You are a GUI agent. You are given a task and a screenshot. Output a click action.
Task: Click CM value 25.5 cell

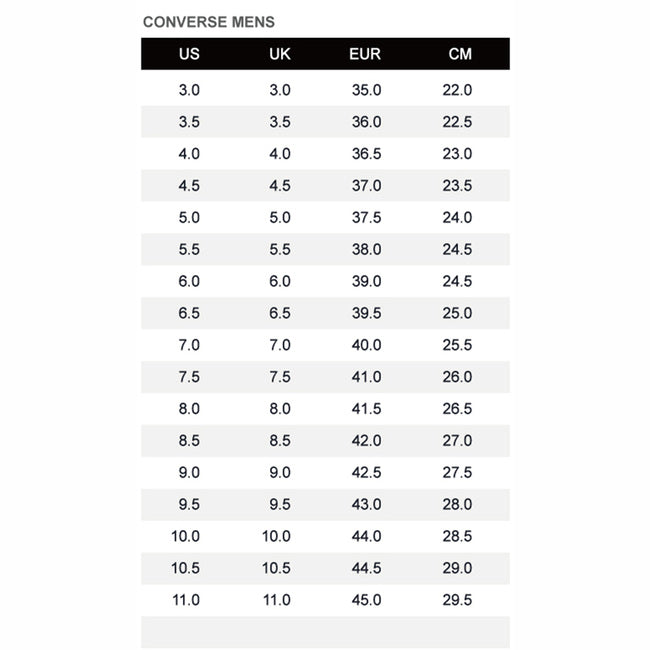pos(457,345)
